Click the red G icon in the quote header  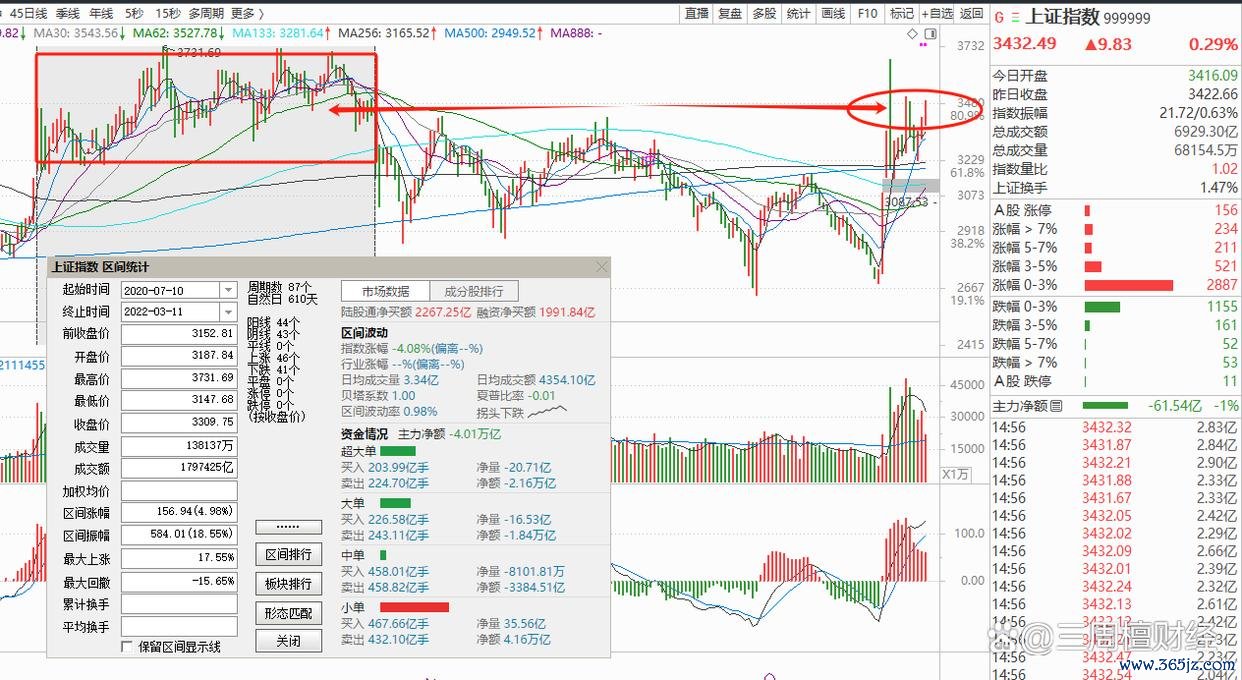tap(999, 17)
